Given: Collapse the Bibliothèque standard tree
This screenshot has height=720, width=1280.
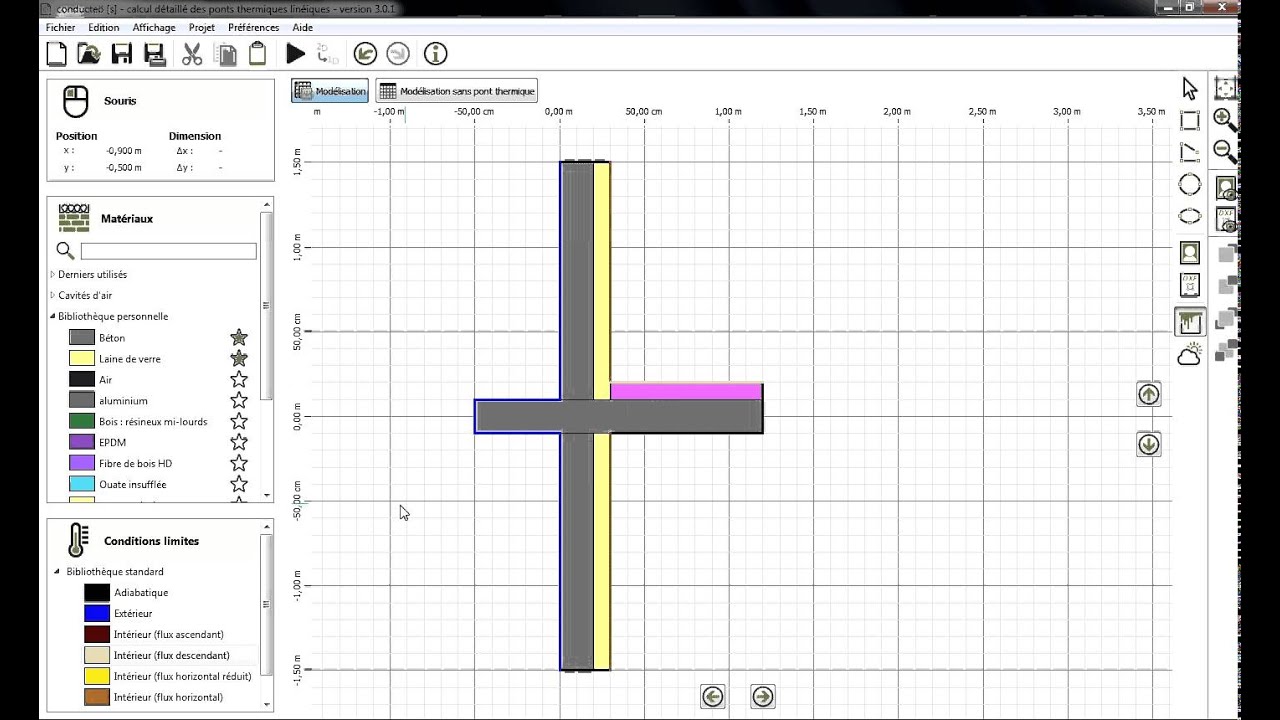Looking at the screenshot, I should [x=57, y=572].
